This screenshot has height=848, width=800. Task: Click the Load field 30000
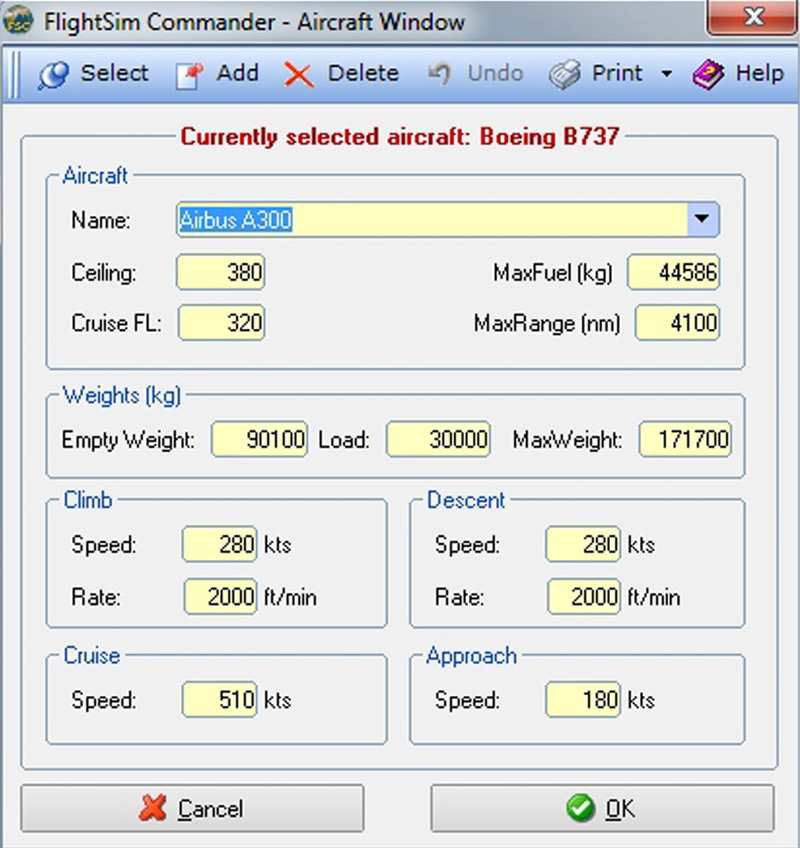(x=438, y=439)
